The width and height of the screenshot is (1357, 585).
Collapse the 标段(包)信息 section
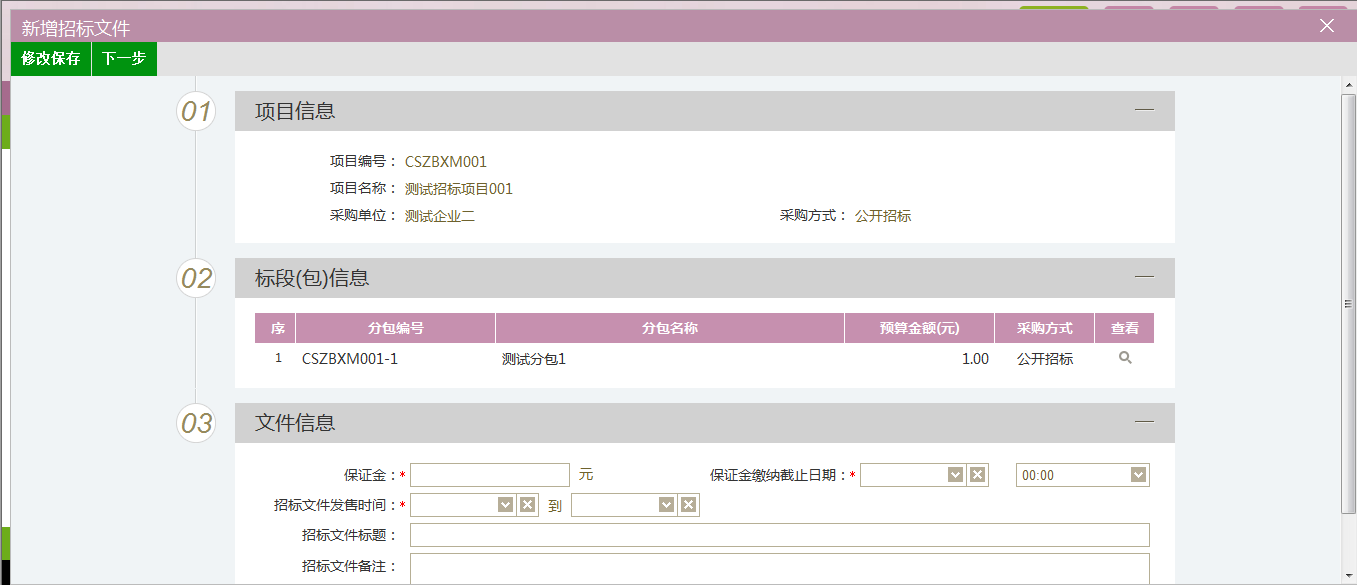[1144, 277]
